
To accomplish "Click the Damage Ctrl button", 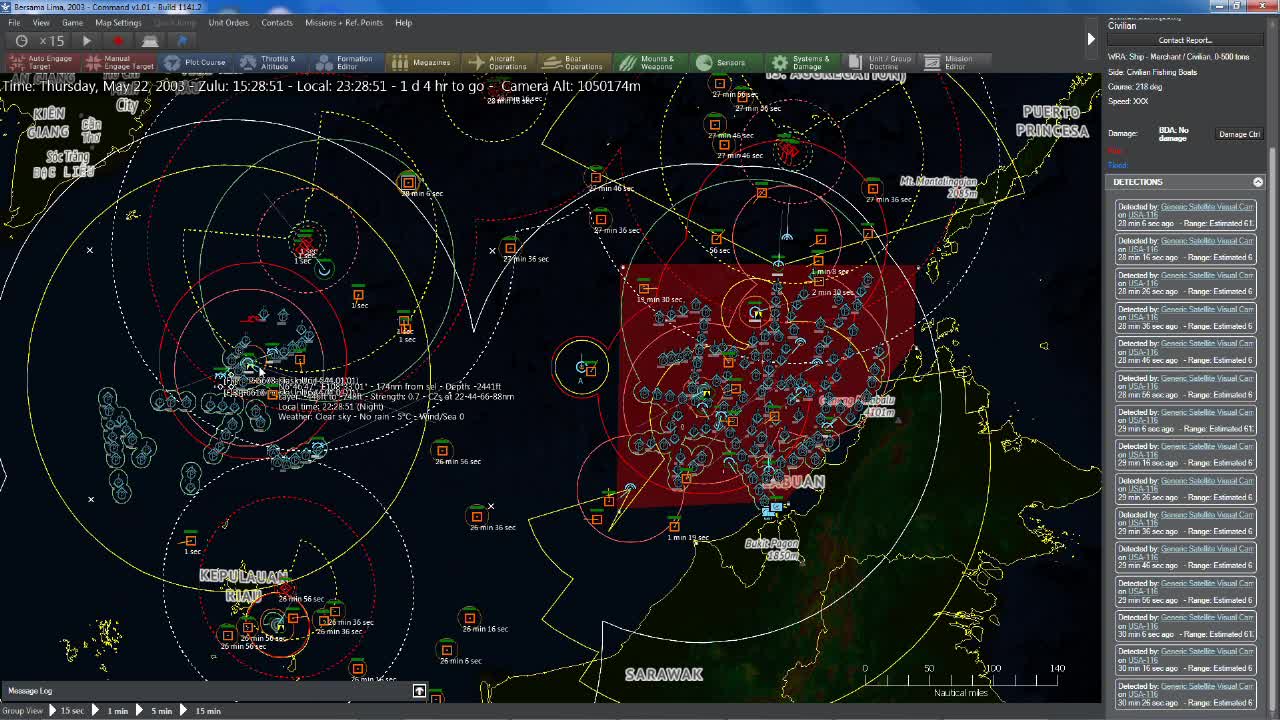I will point(1238,134).
